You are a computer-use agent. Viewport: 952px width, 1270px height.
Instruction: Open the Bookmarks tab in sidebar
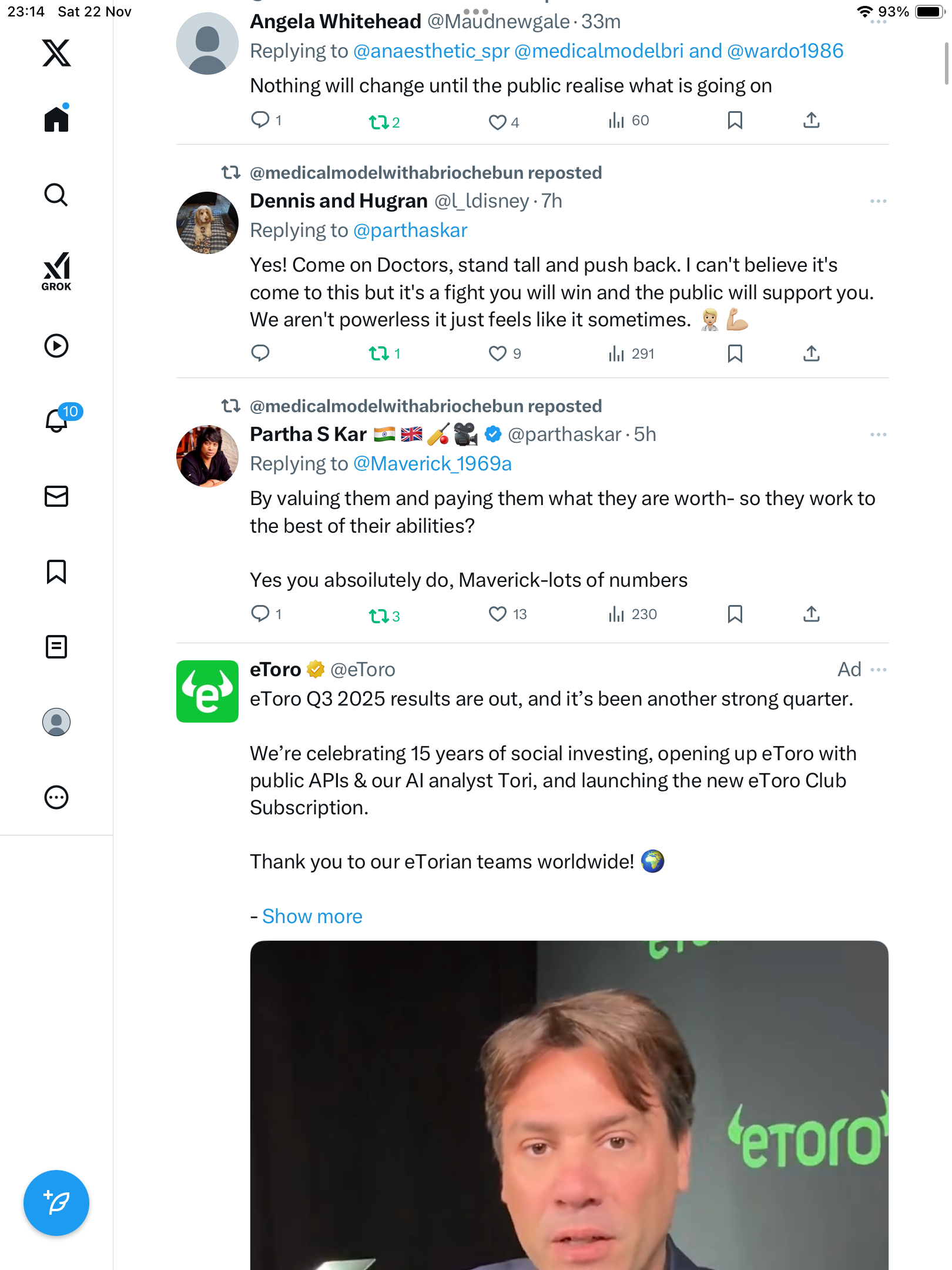(x=56, y=571)
